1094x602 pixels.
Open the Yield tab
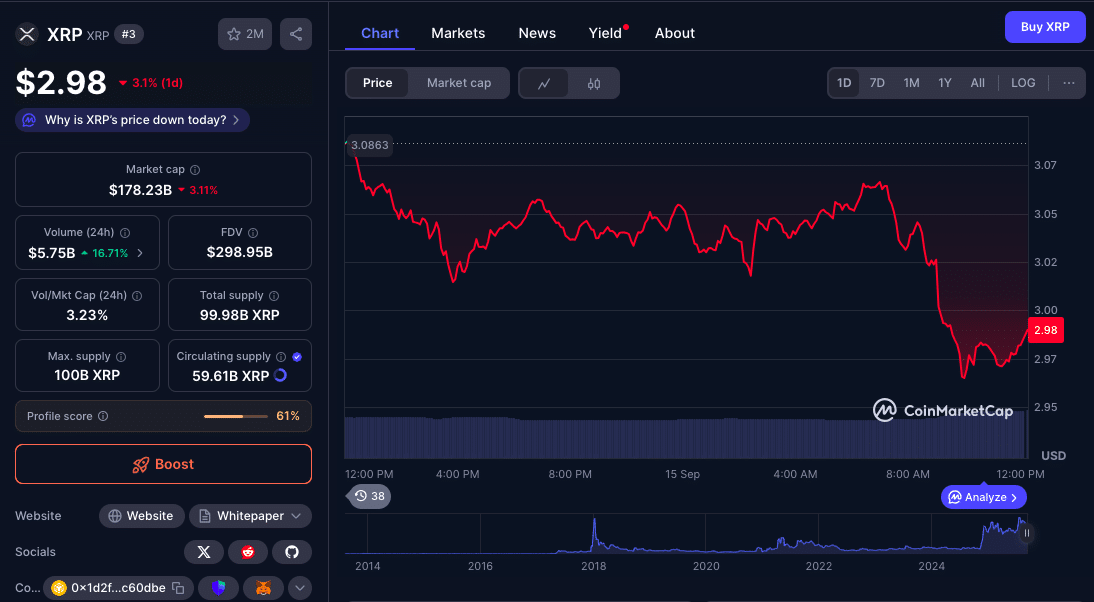606,33
